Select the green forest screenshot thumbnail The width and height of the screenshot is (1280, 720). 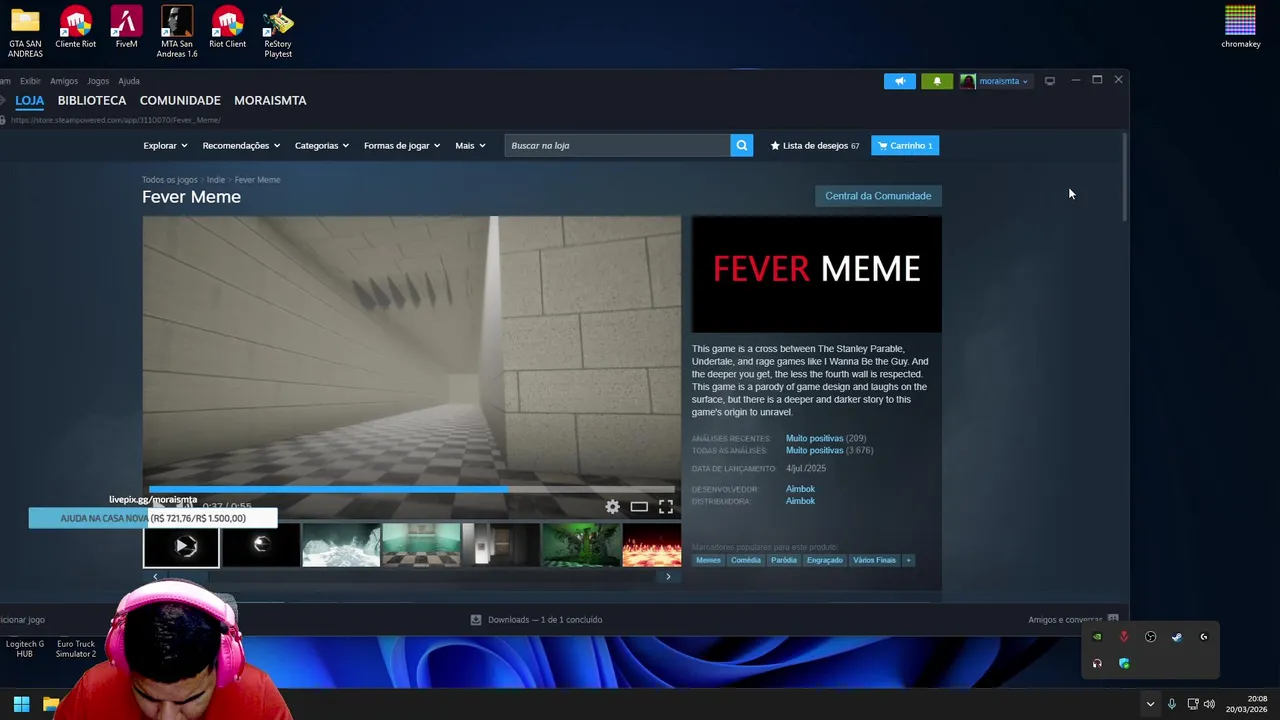click(580, 546)
